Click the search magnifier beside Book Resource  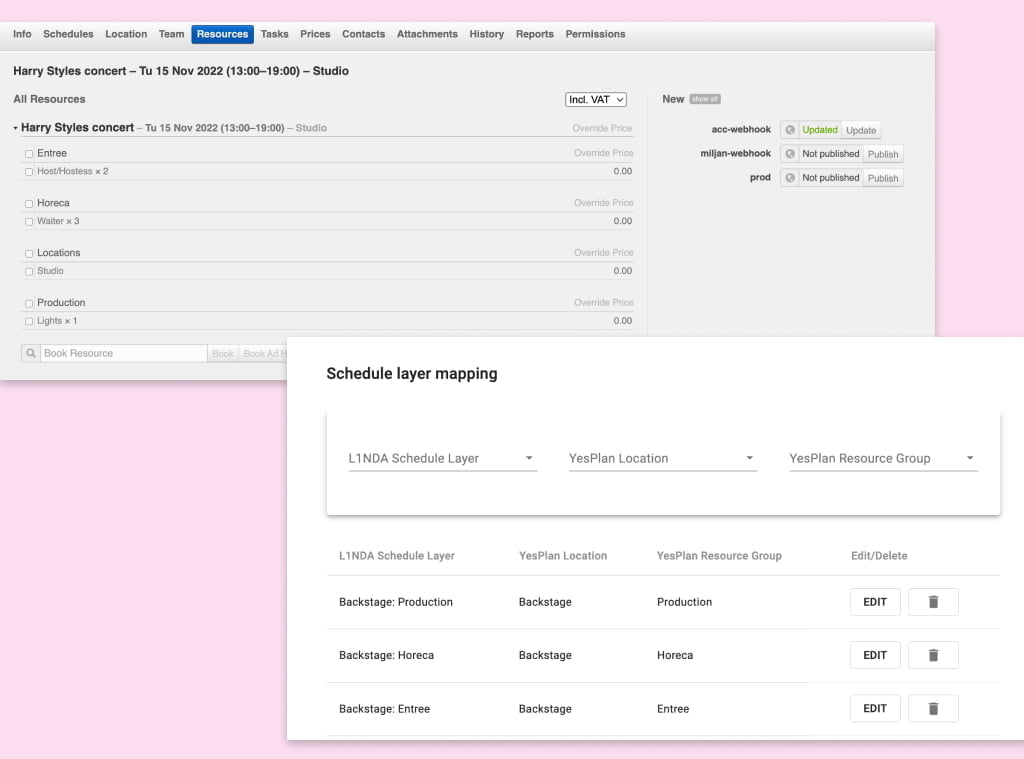coord(31,353)
